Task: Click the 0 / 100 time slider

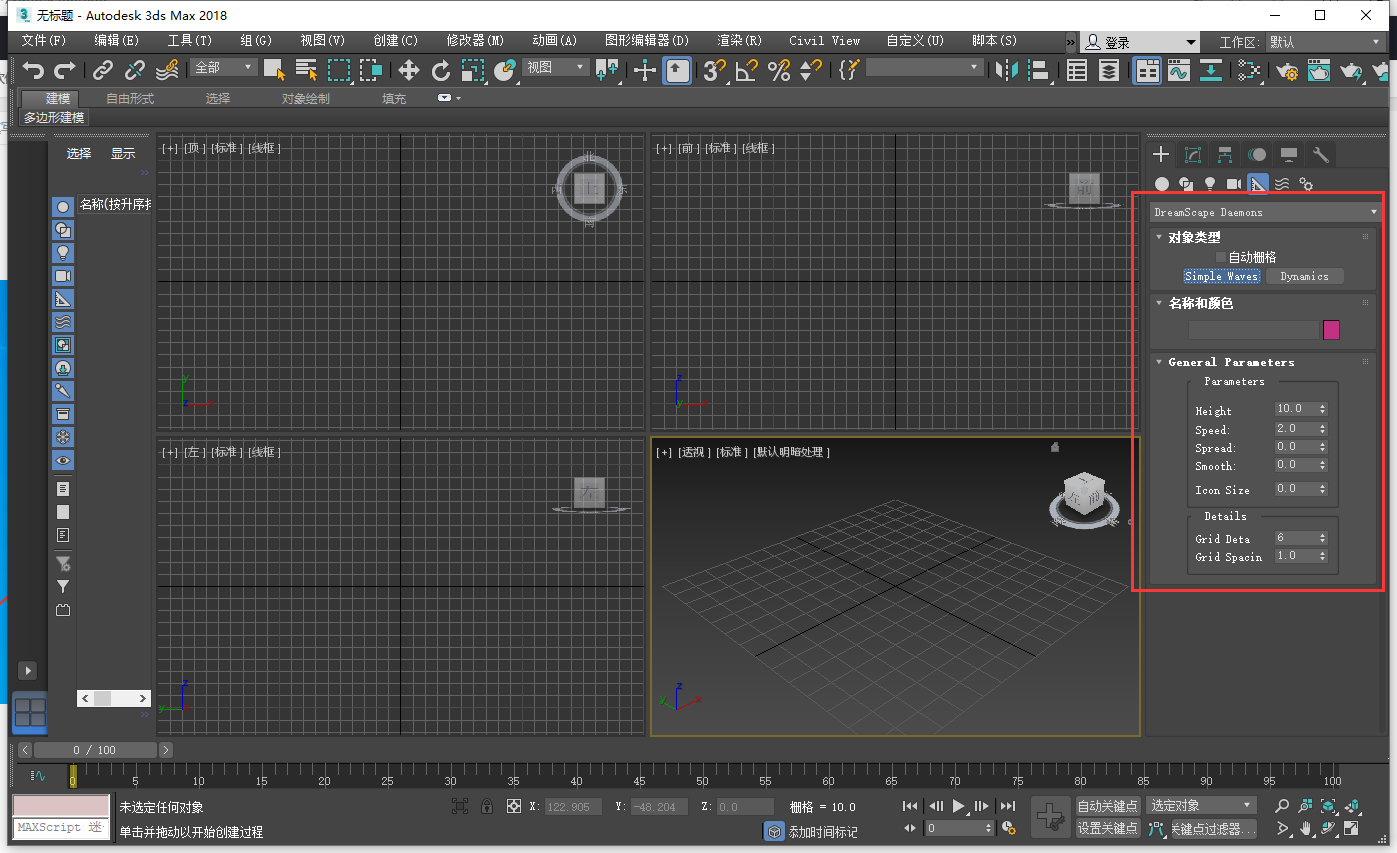Action: coord(95,750)
